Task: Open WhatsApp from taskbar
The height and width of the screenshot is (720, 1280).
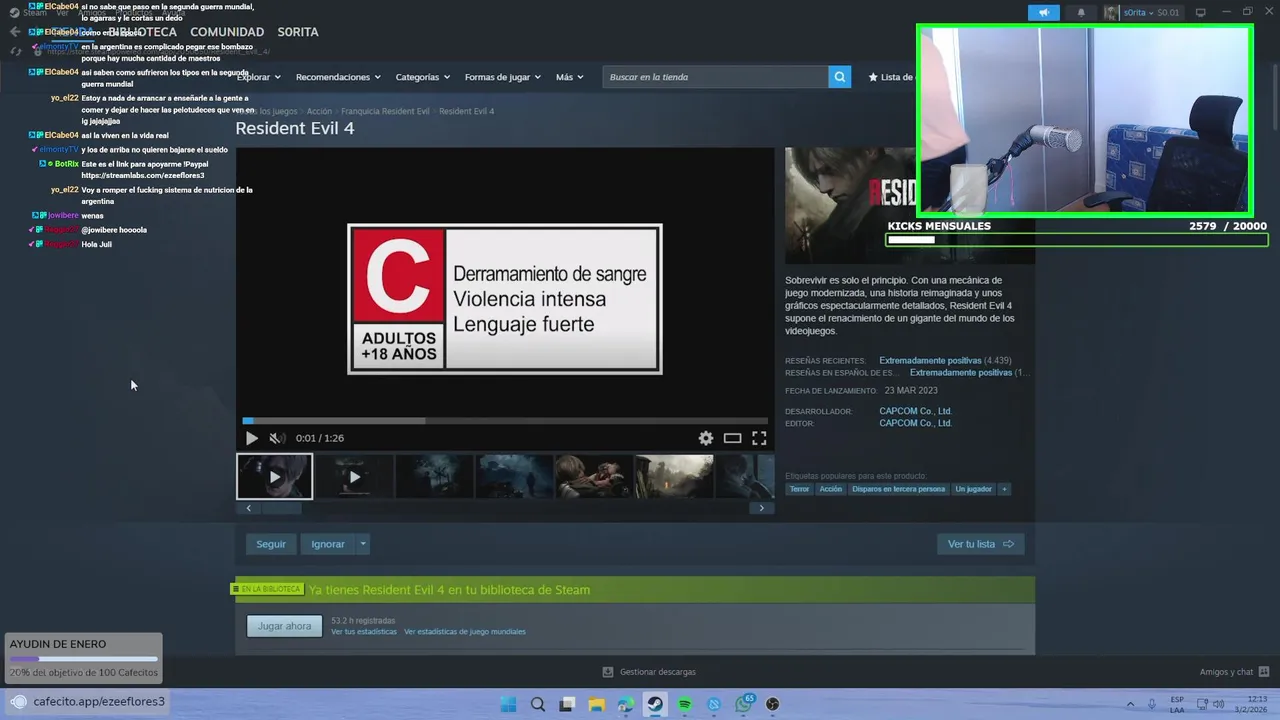Action: coord(744,704)
